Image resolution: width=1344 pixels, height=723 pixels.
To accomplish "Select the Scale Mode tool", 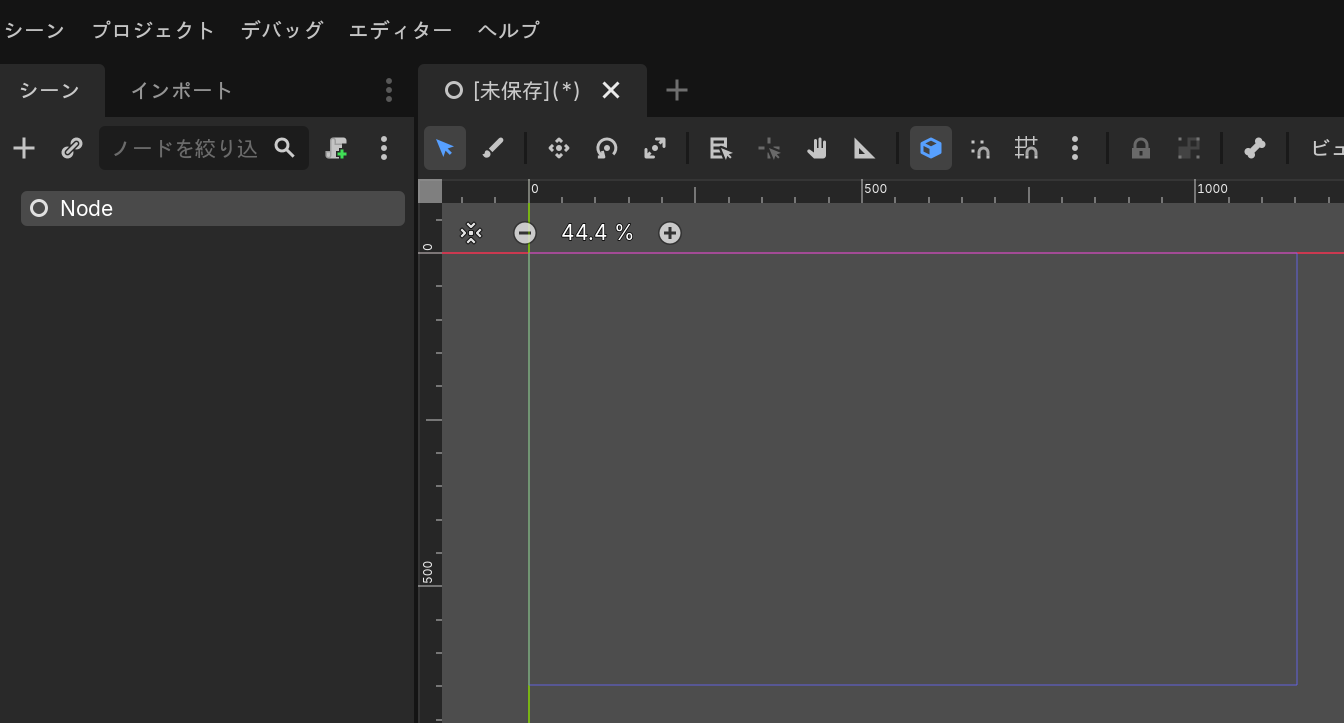I will [x=655, y=148].
